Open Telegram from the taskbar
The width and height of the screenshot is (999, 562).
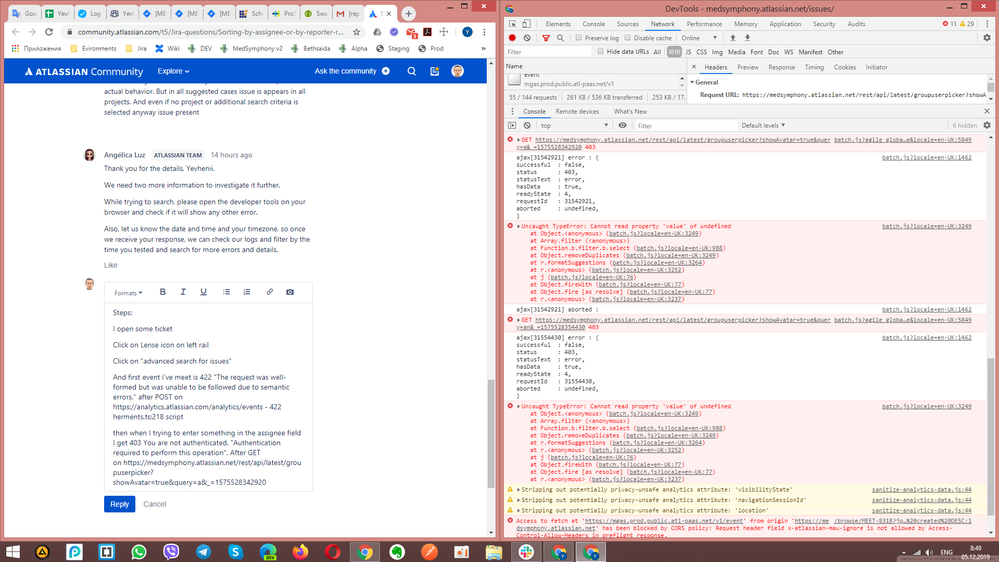point(203,552)
